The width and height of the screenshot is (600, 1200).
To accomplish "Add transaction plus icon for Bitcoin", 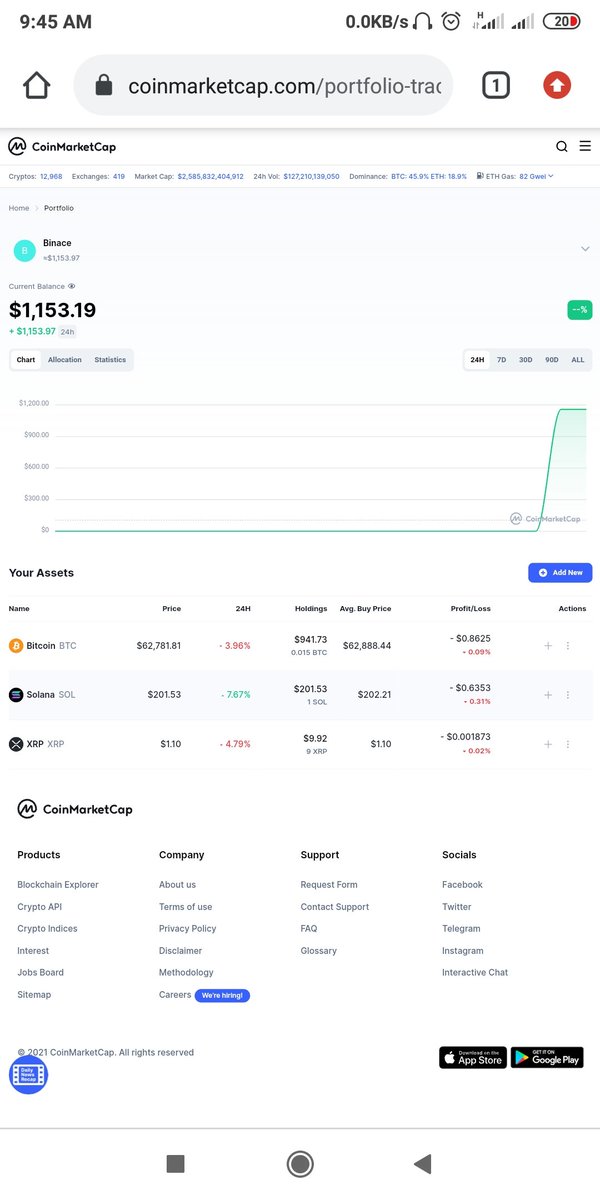I will (548, 646).
